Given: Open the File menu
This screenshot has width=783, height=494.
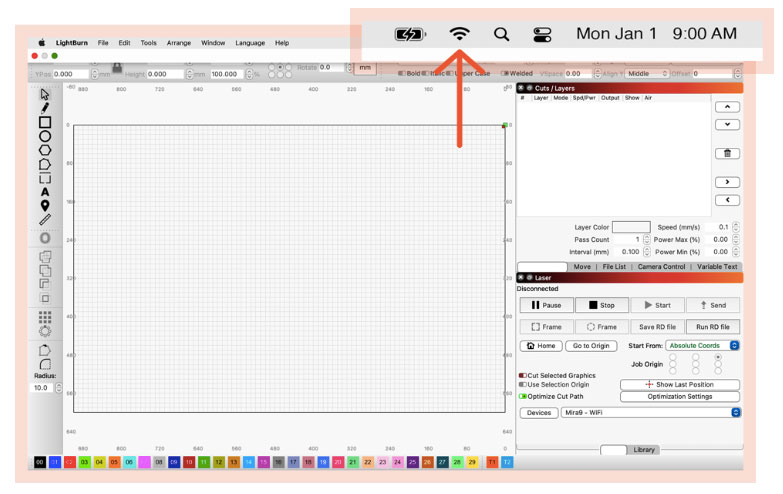Looking at the screenshot, I should (x=103, y=43).
